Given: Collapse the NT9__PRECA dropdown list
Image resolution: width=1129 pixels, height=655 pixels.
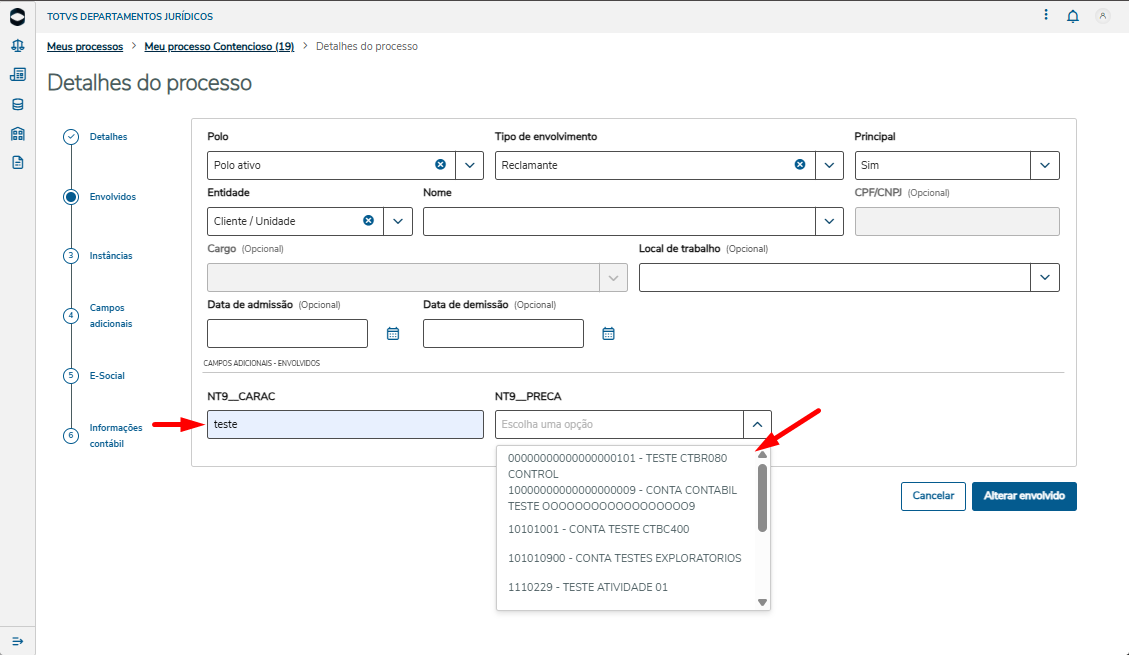Looking at the screenshot, I should 757,424.
